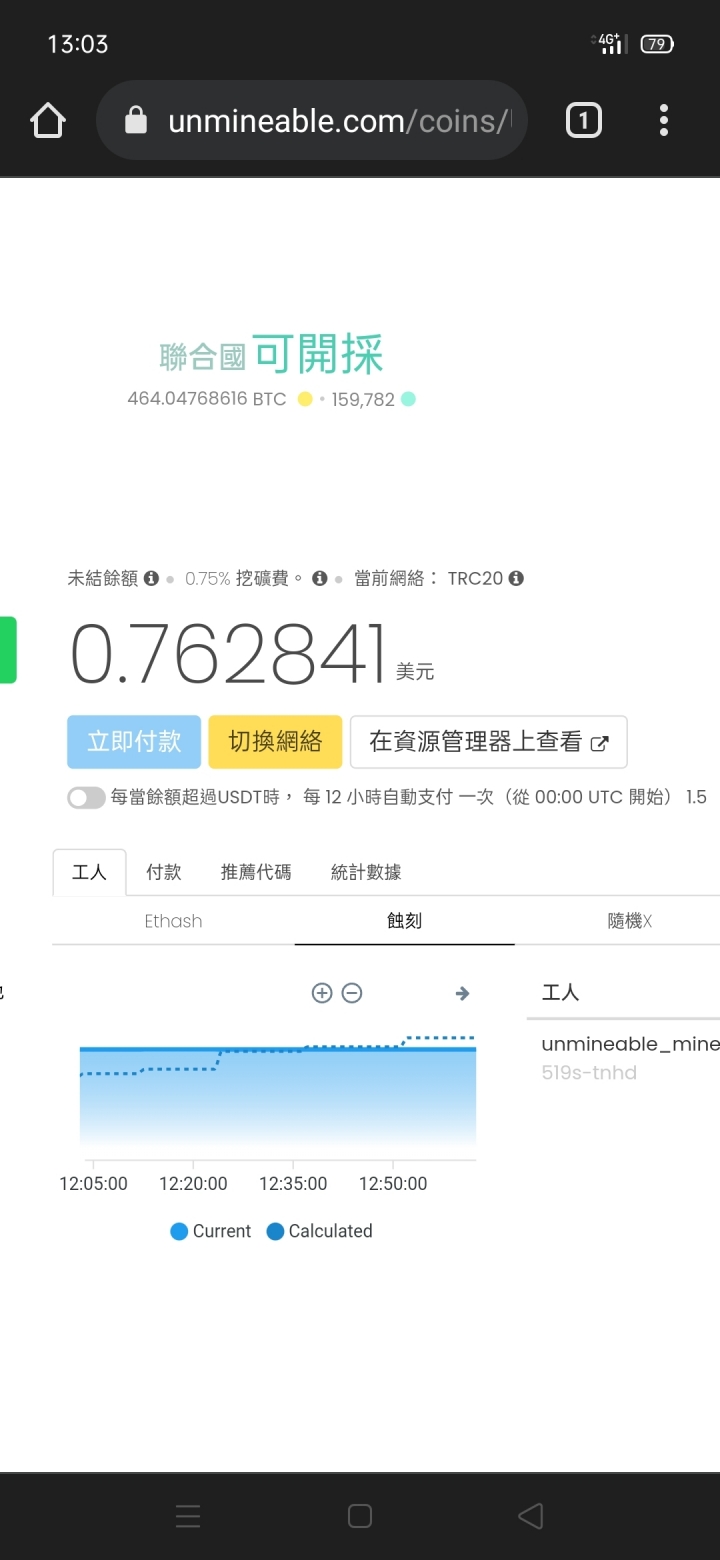Zoom out the hashrate chart

click(352, 993)
